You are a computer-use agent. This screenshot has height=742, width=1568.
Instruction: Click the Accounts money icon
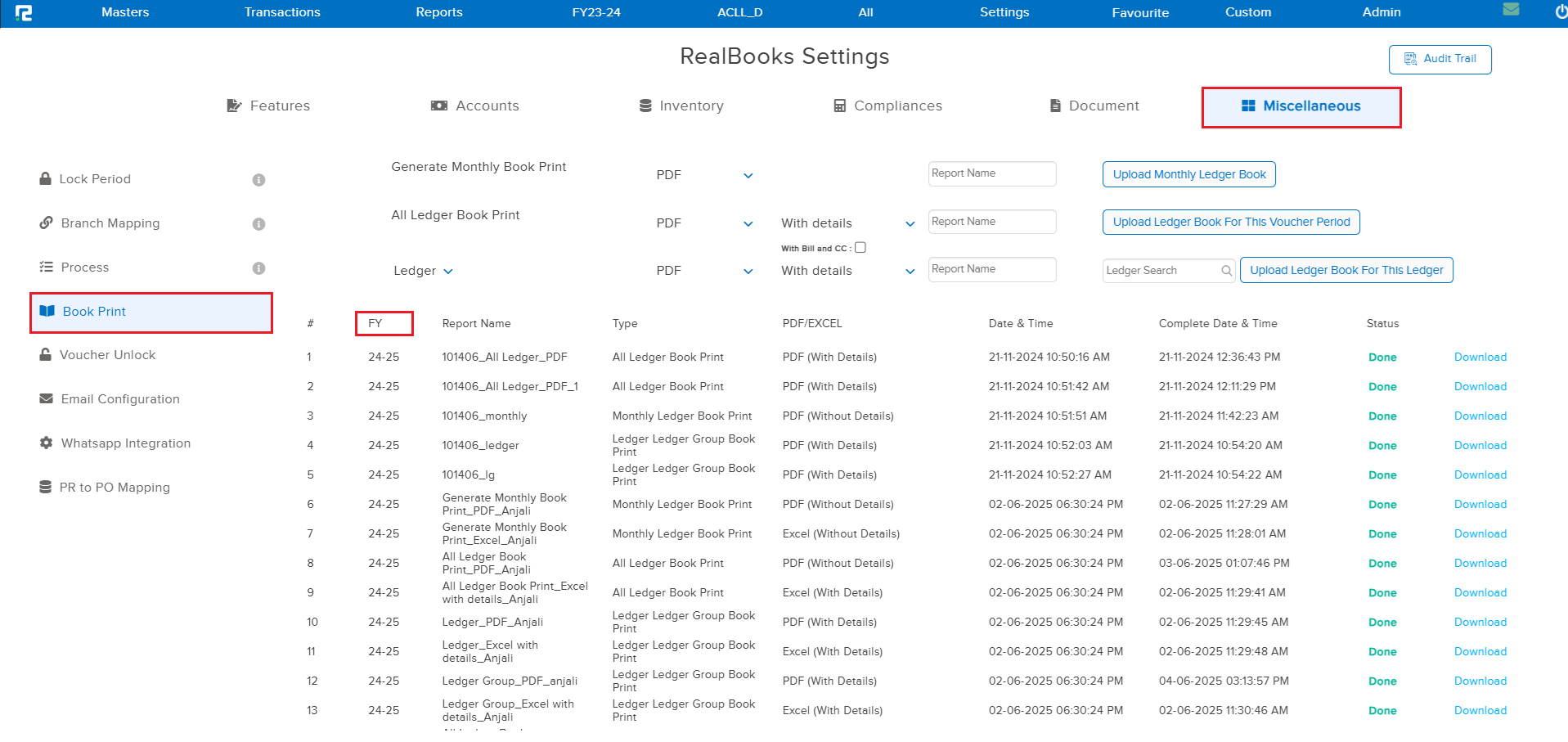pyautogui.click(x=439, y=106)
